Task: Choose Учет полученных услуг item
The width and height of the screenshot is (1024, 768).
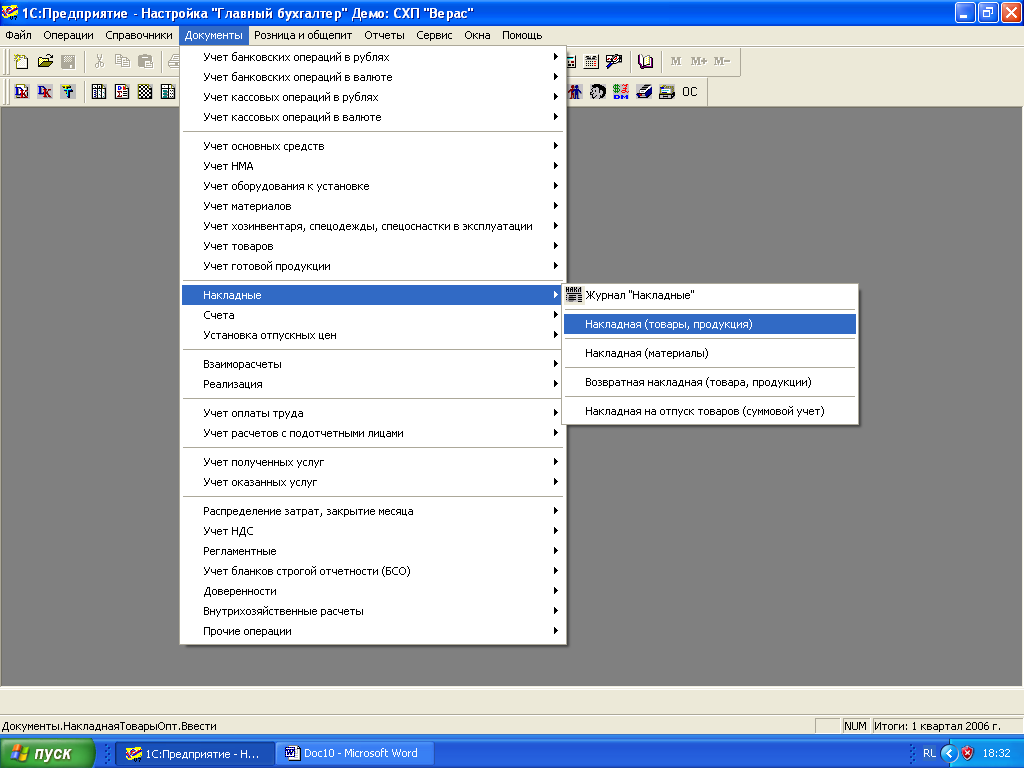Action: pyautogui.click(x=372, y=462)
